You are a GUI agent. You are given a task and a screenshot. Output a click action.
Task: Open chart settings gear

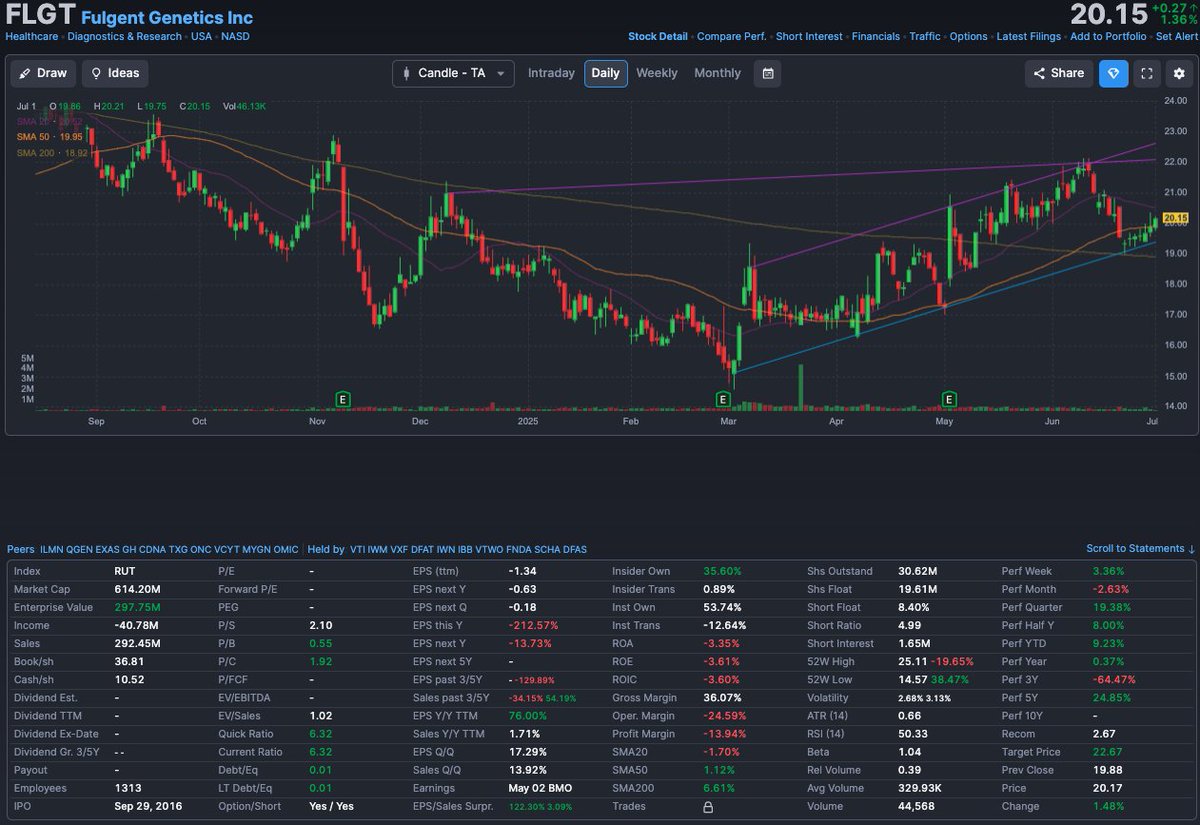[1179, 73]
